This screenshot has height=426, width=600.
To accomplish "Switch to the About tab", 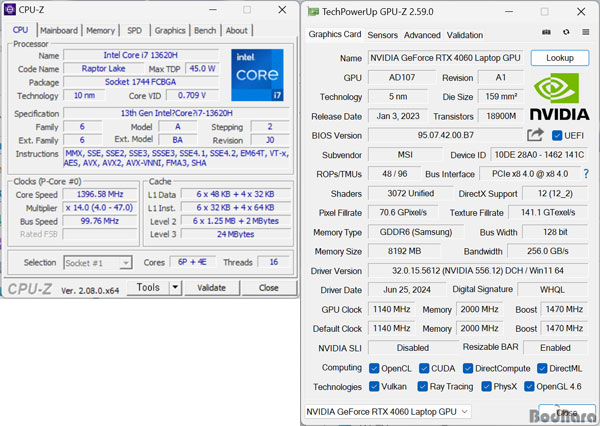I will point(236,31).
